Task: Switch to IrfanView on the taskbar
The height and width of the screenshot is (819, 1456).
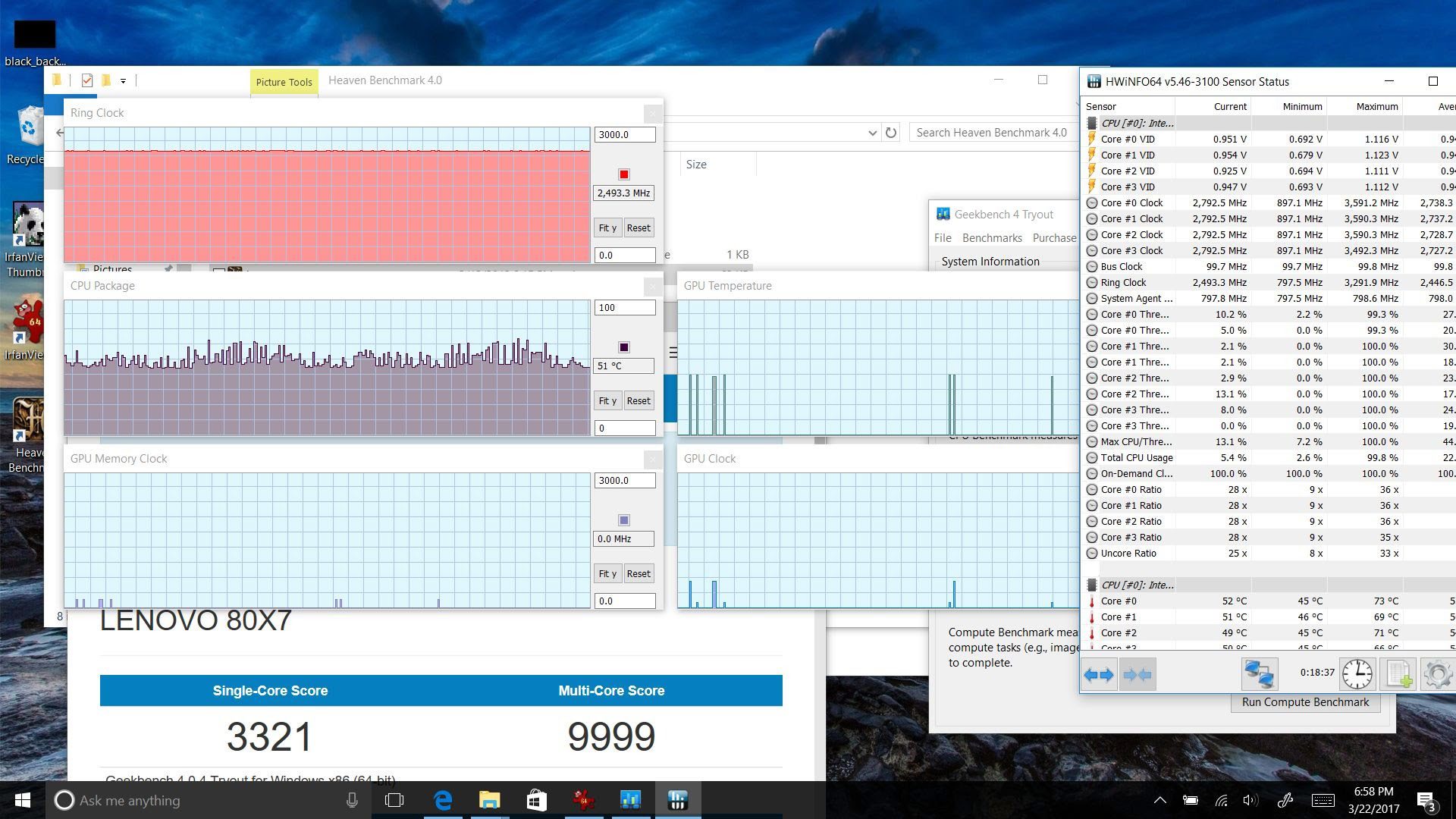Action: click(x=584, y=800)
